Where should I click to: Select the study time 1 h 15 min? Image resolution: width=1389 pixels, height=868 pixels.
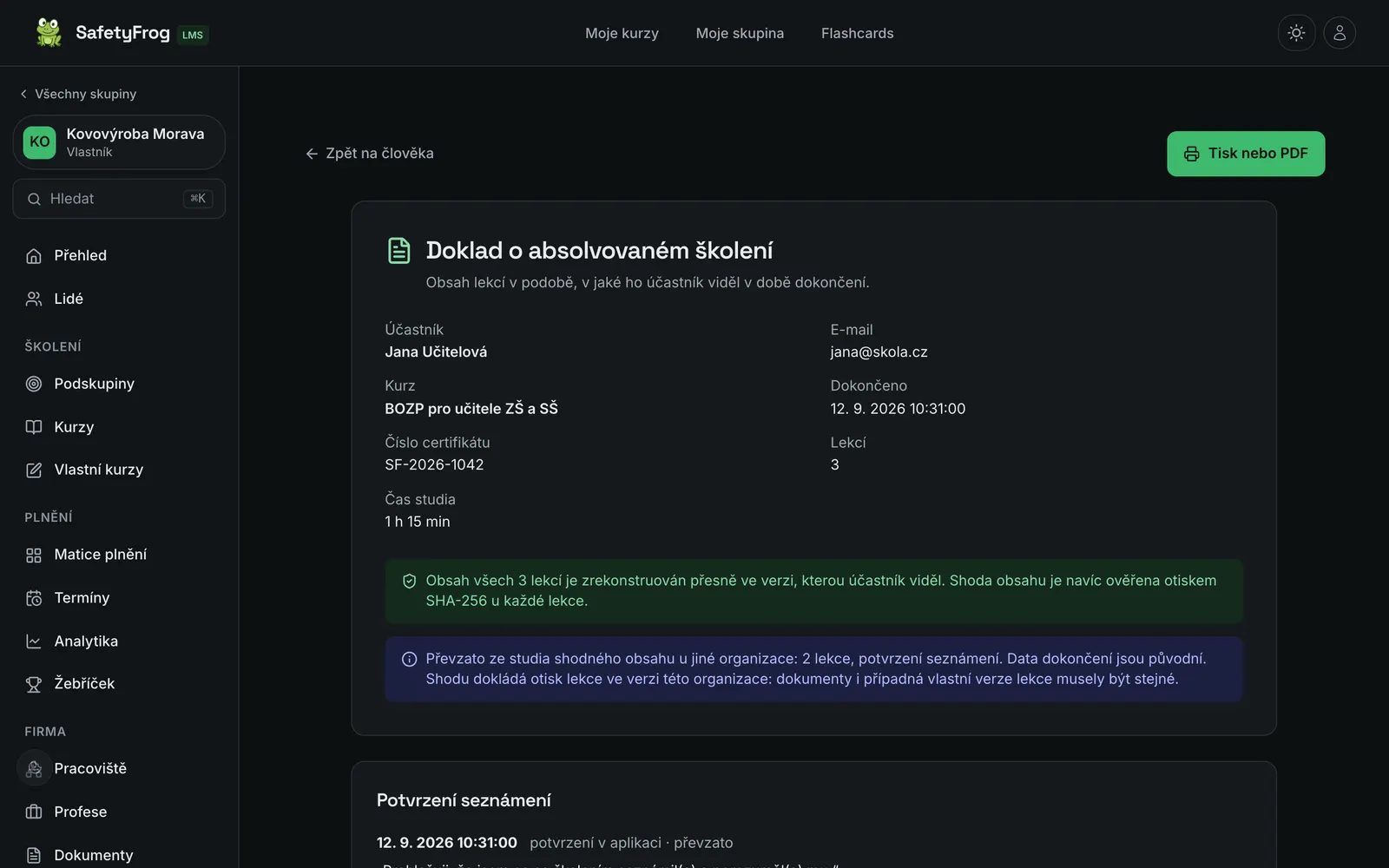[x=418, y=522]
